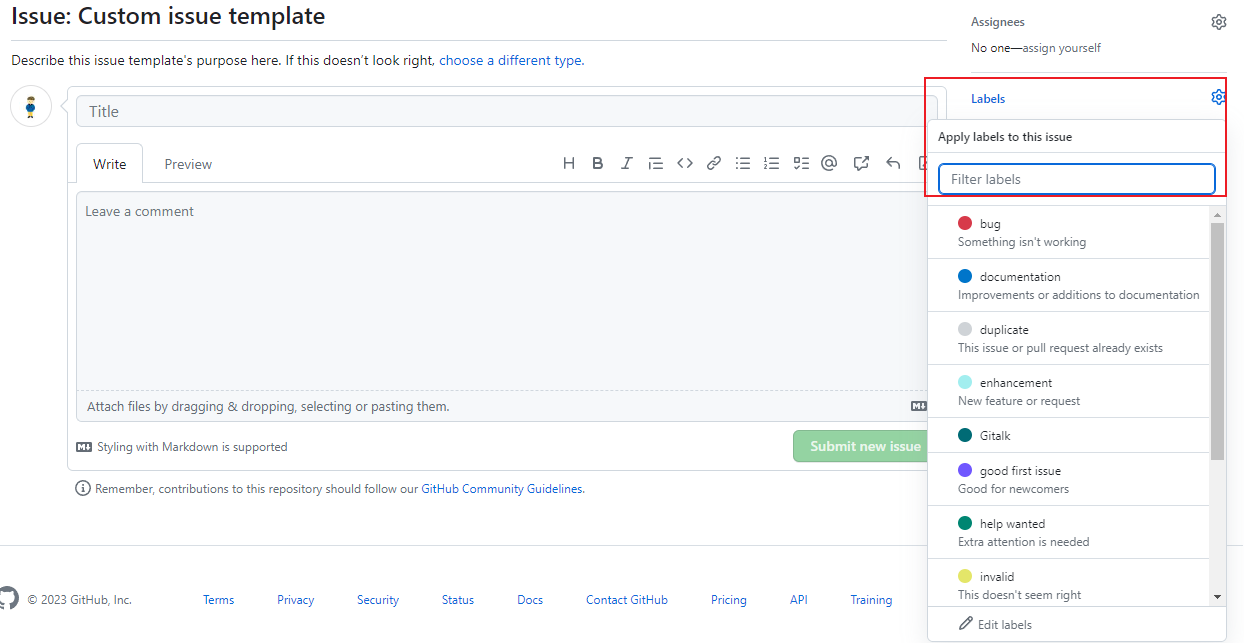Click the heading formatting icon
The width and height of the screenshot is (1244, 643).
pyautogui.click(x=568, y=164)
